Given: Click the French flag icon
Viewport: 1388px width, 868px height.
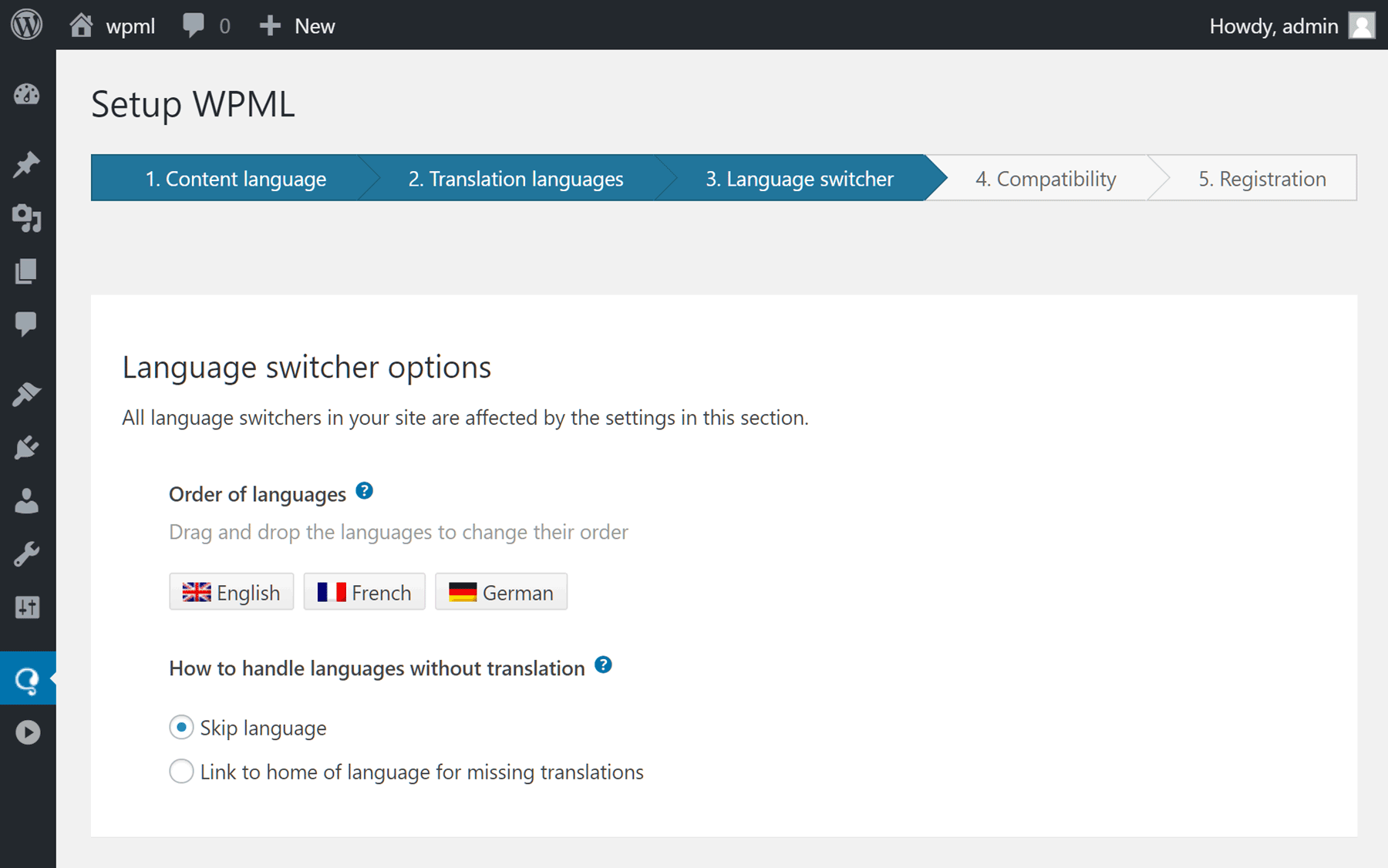Looking at the screenshot, I should [332, 592].
